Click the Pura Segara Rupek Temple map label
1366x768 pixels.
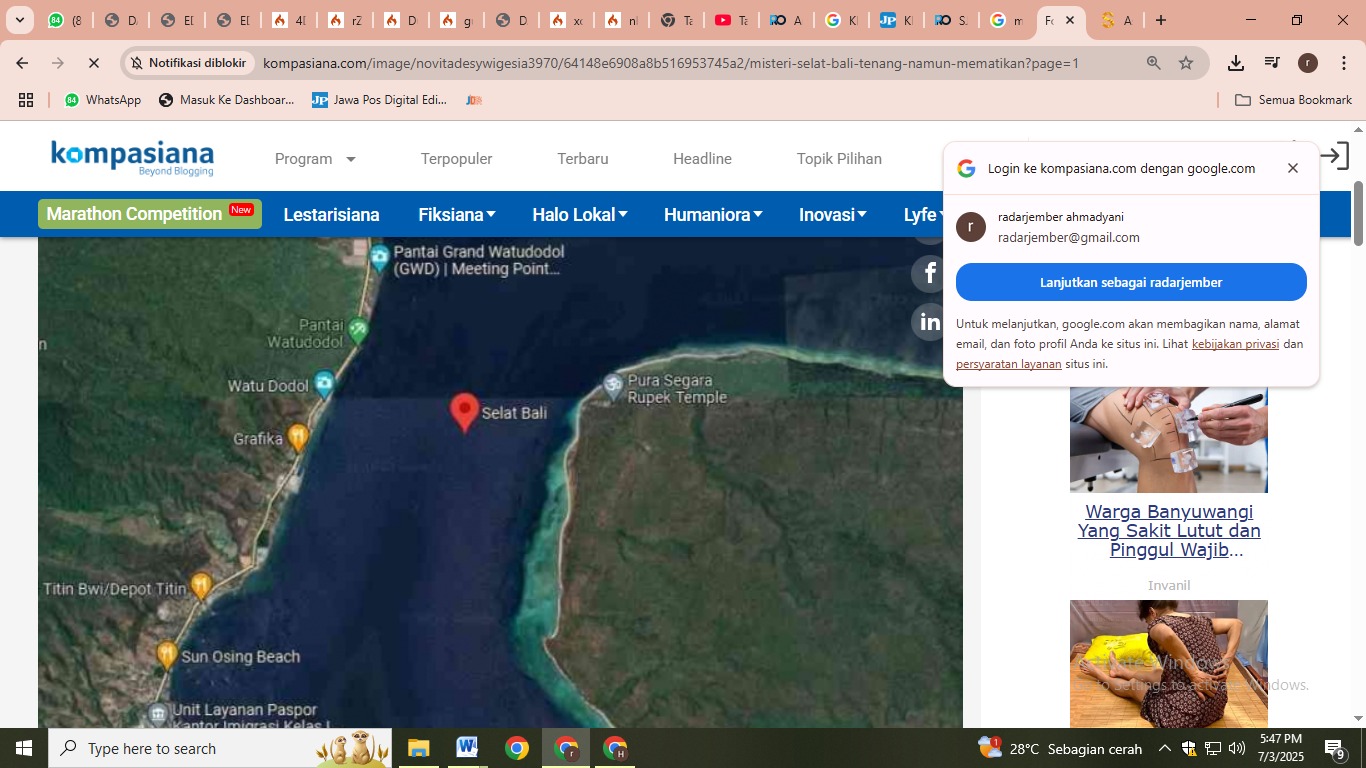[677, 389]
